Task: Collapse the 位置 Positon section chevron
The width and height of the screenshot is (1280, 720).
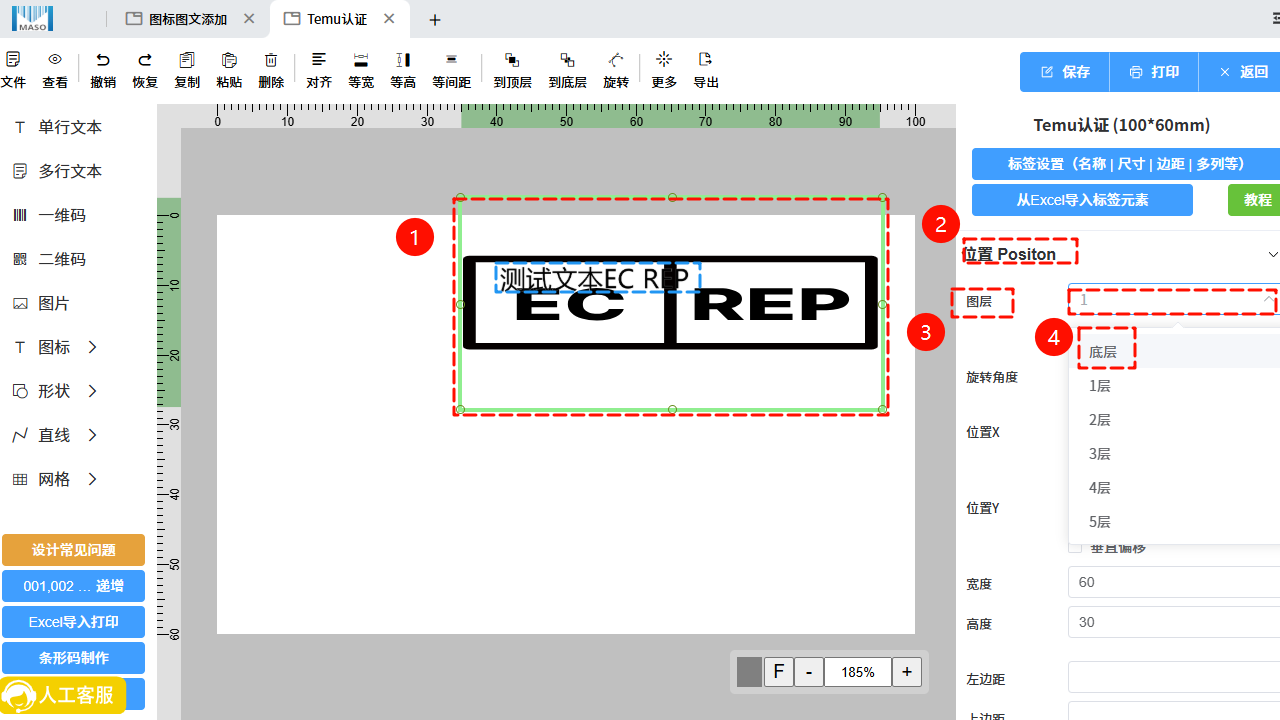Action: [x=1273, y=254]
